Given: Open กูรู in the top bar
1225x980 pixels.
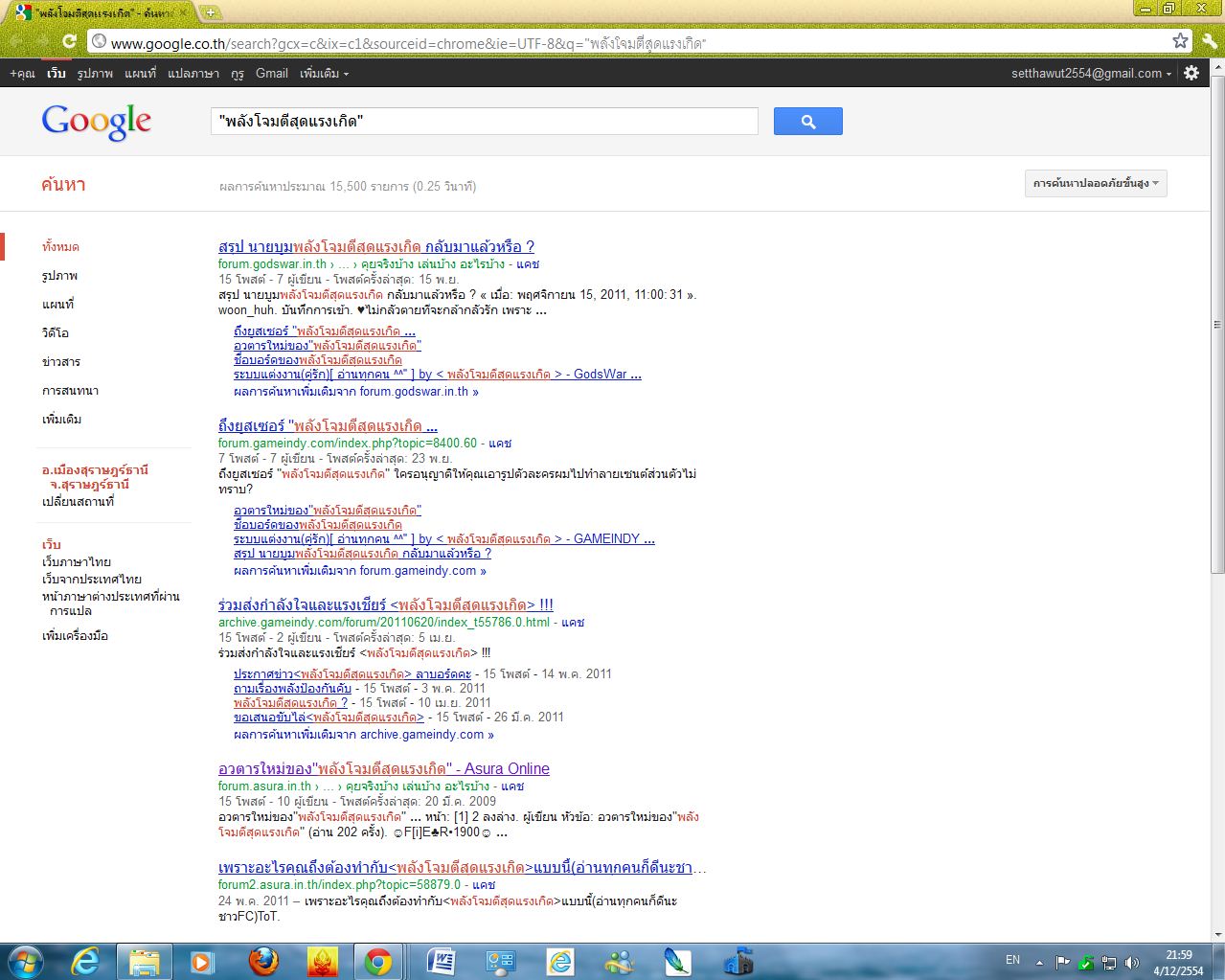Looking at the screenshot, I should pos(238,73).
